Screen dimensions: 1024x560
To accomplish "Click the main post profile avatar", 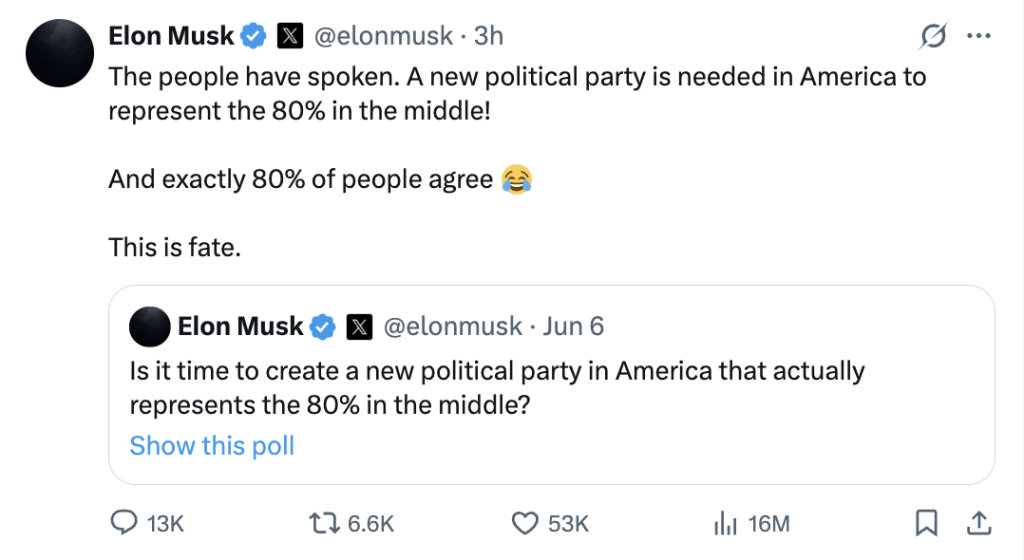I will click(58, 52).
